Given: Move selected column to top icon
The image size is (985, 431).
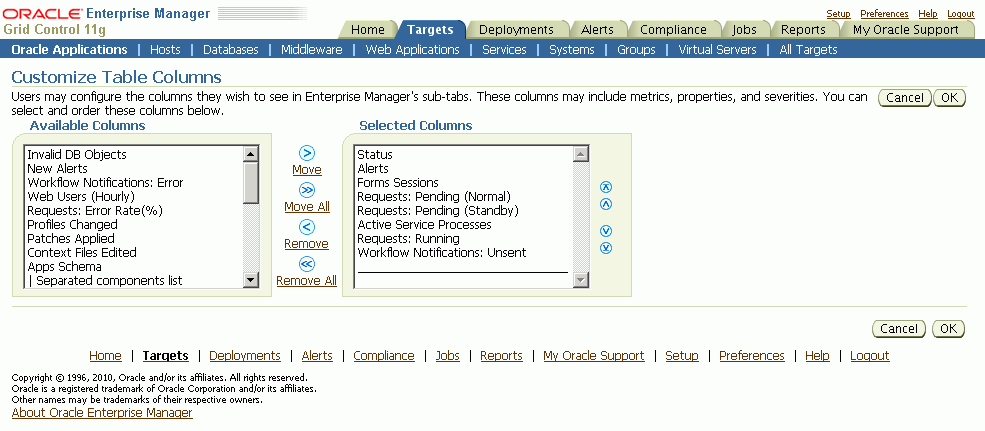Looking at the screenshot, I should [x=606, y=187].
